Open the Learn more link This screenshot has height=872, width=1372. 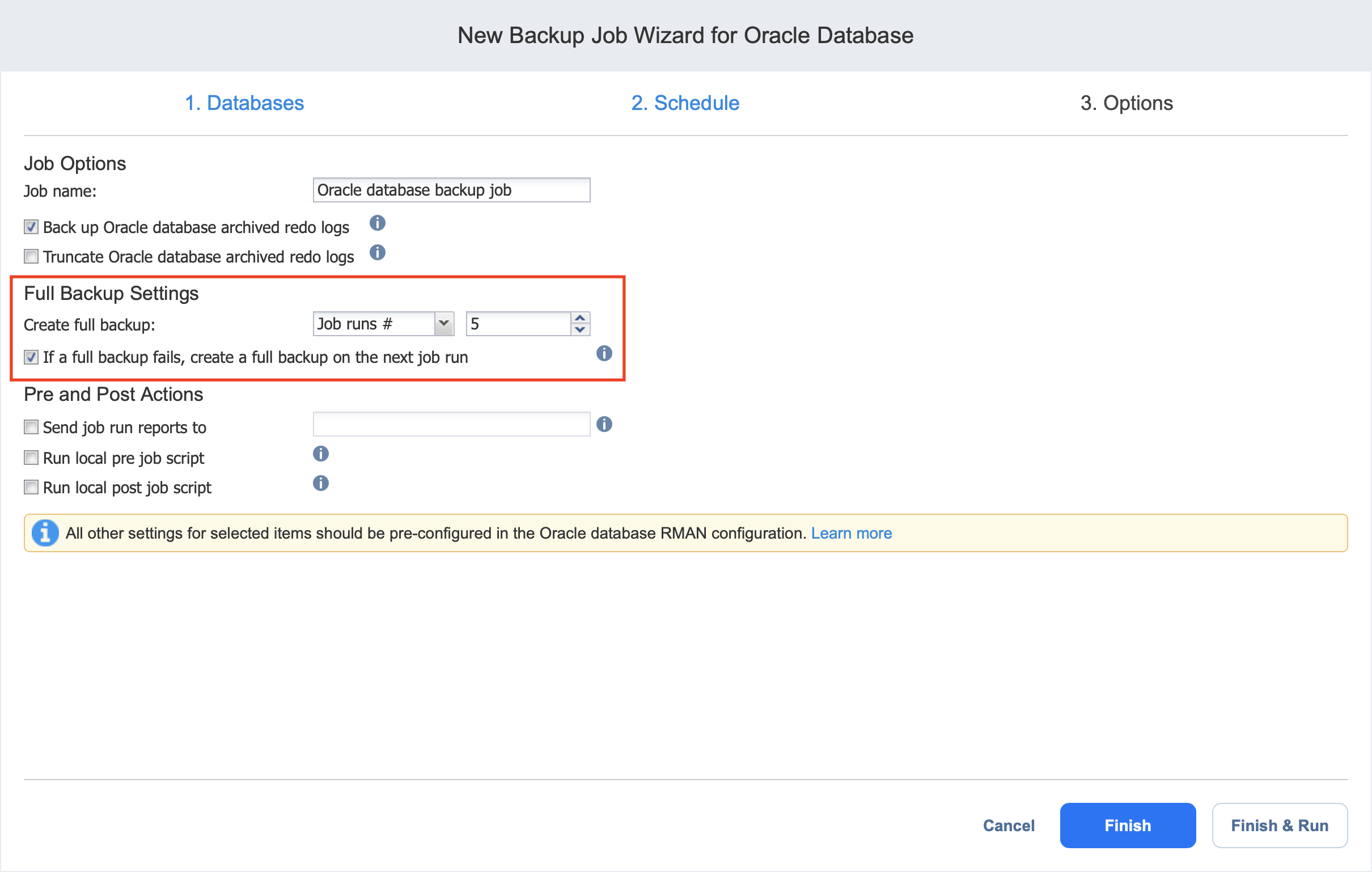[x=851, y=533]
